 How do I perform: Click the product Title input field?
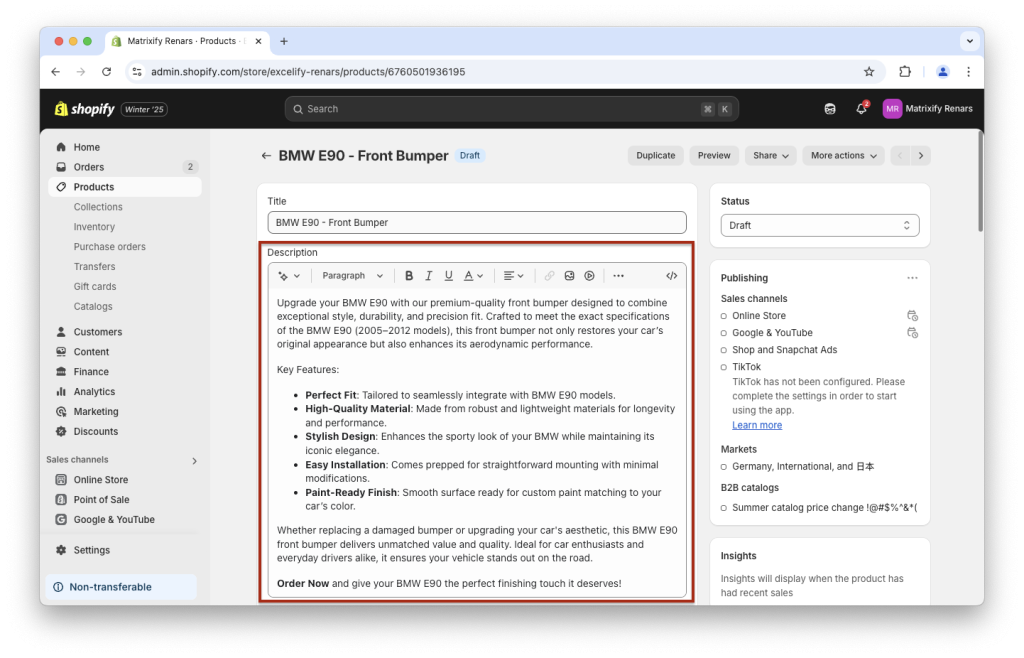coord(477,222)
